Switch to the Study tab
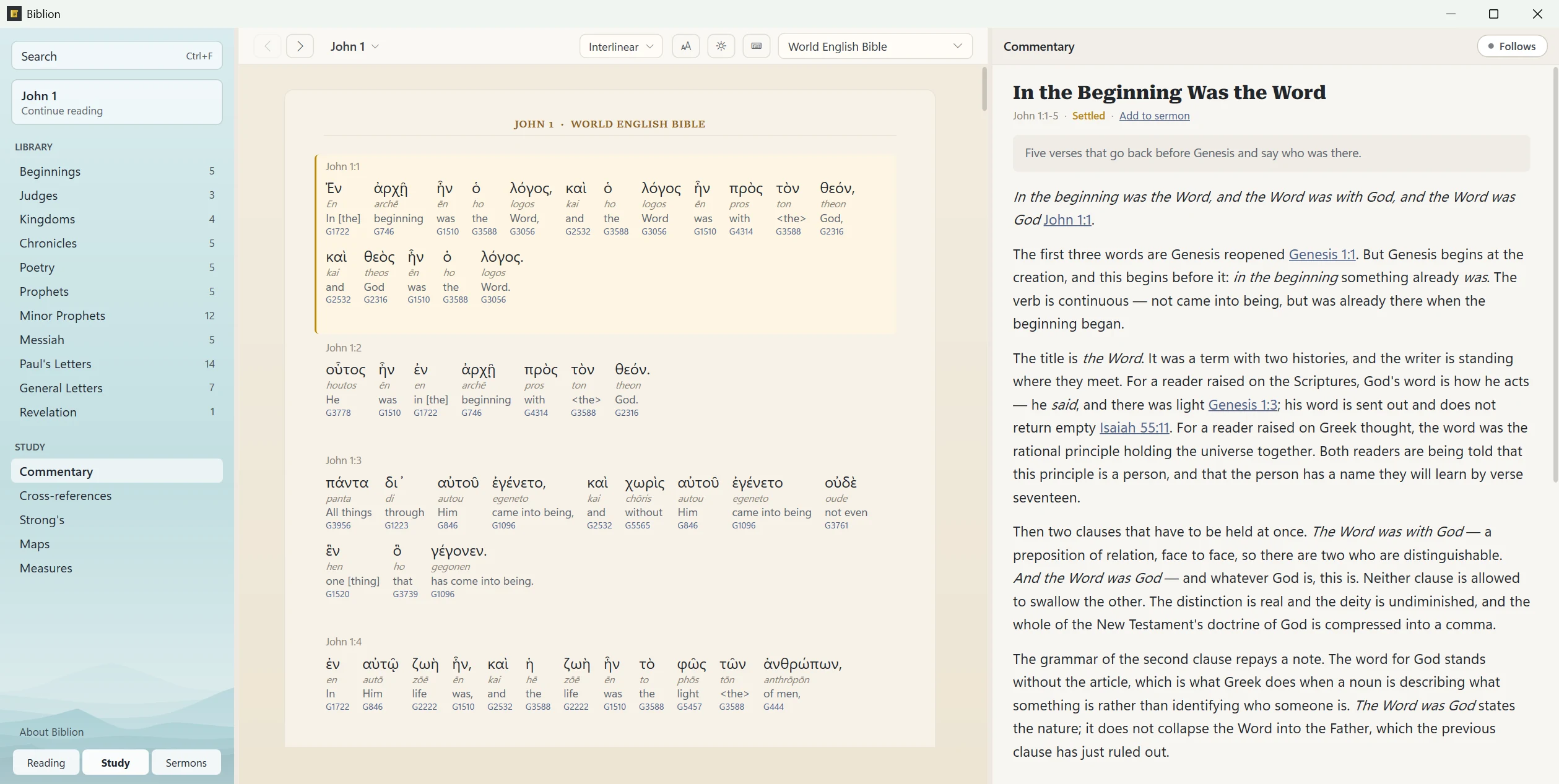This screenshot has width=1559, height=784. click(x=115, y=762)
